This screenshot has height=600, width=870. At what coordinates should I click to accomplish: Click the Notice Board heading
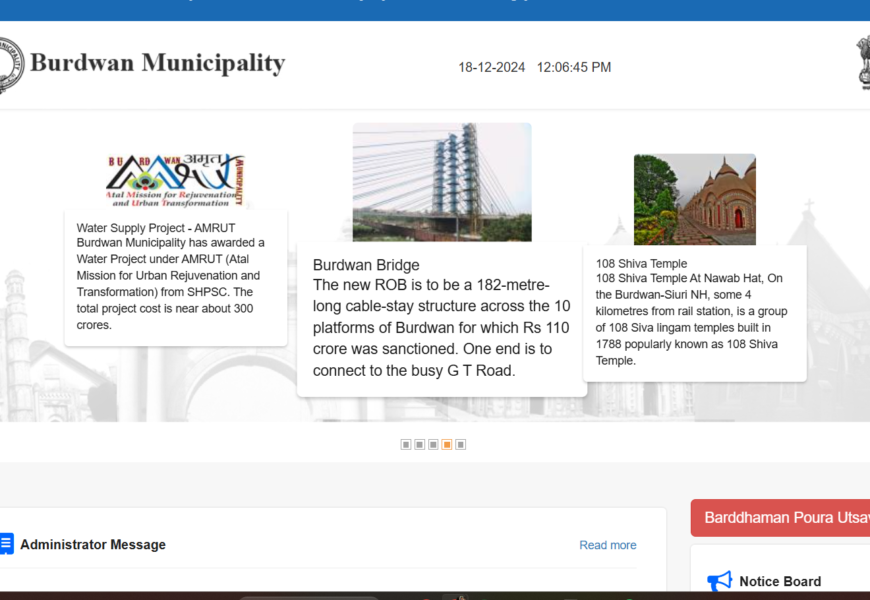click(x=779, y=581)
